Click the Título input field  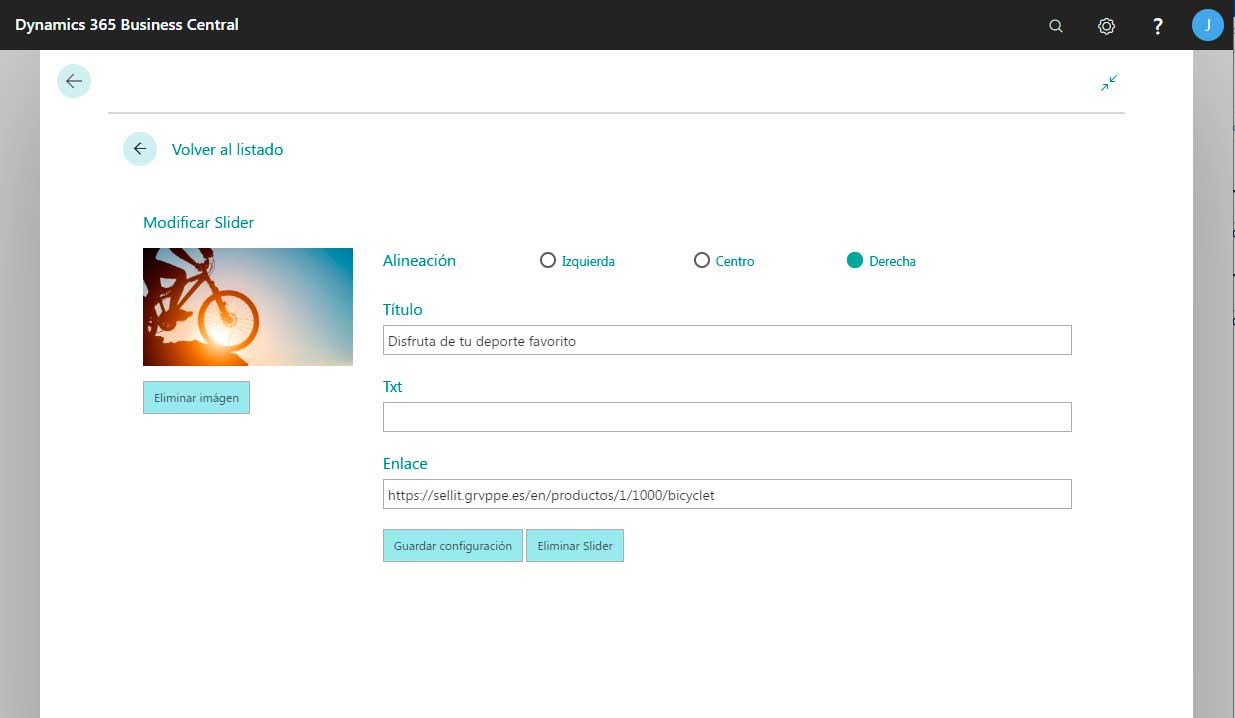coord(727,340)
